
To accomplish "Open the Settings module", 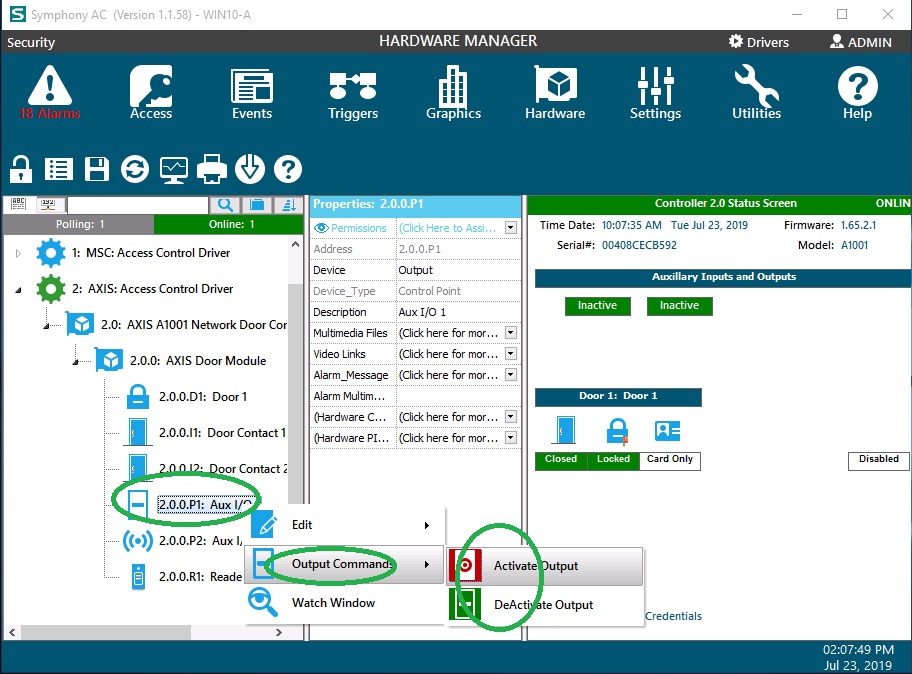I will (x=656, y=92).
